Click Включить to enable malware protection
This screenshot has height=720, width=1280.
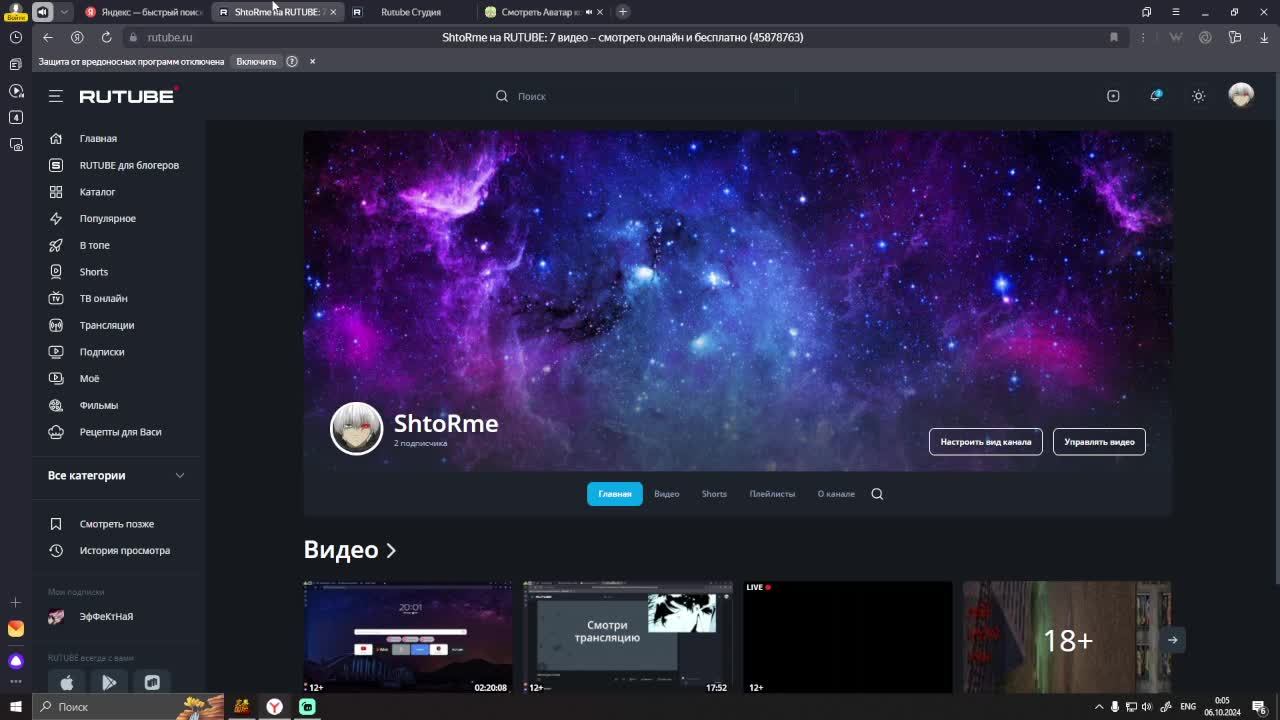[x=256, y=61]
